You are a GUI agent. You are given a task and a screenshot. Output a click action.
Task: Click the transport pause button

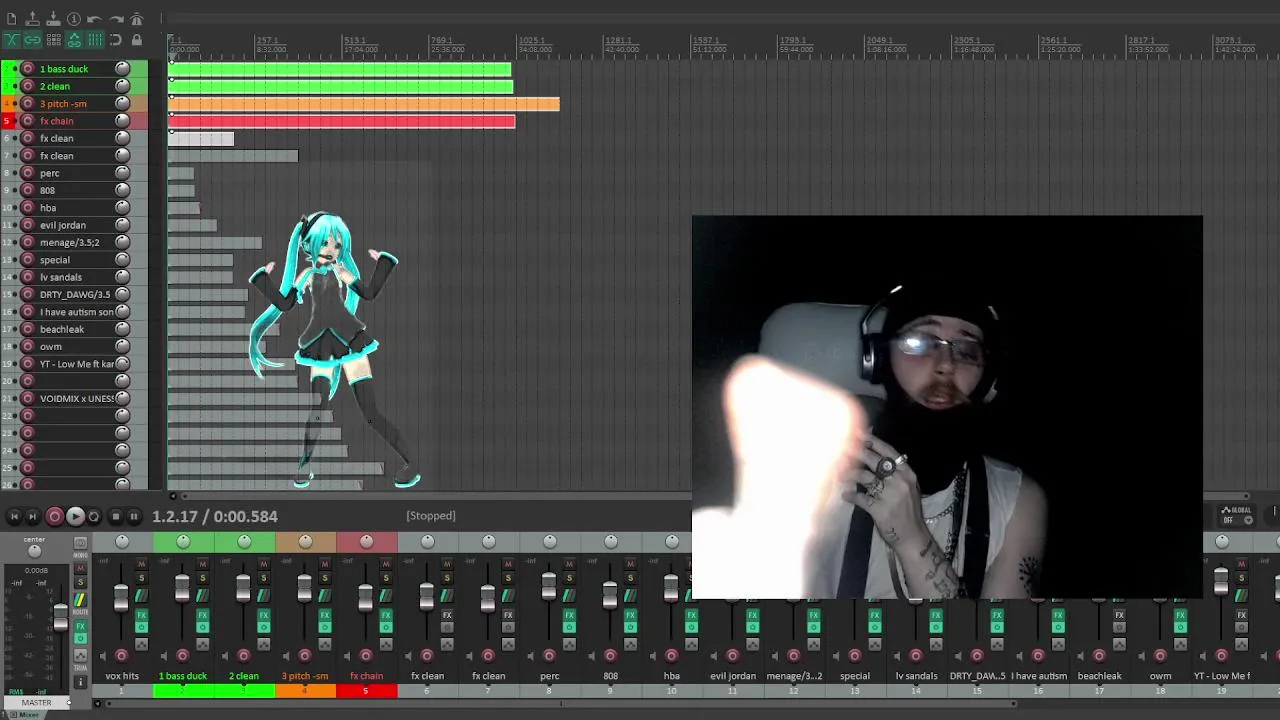[134, 517]
